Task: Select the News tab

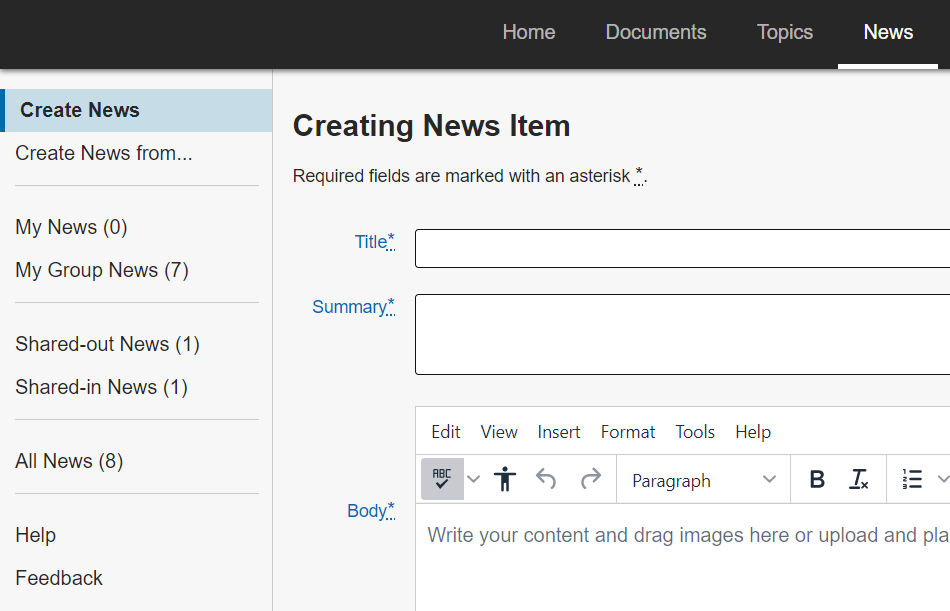Action: 888,32
